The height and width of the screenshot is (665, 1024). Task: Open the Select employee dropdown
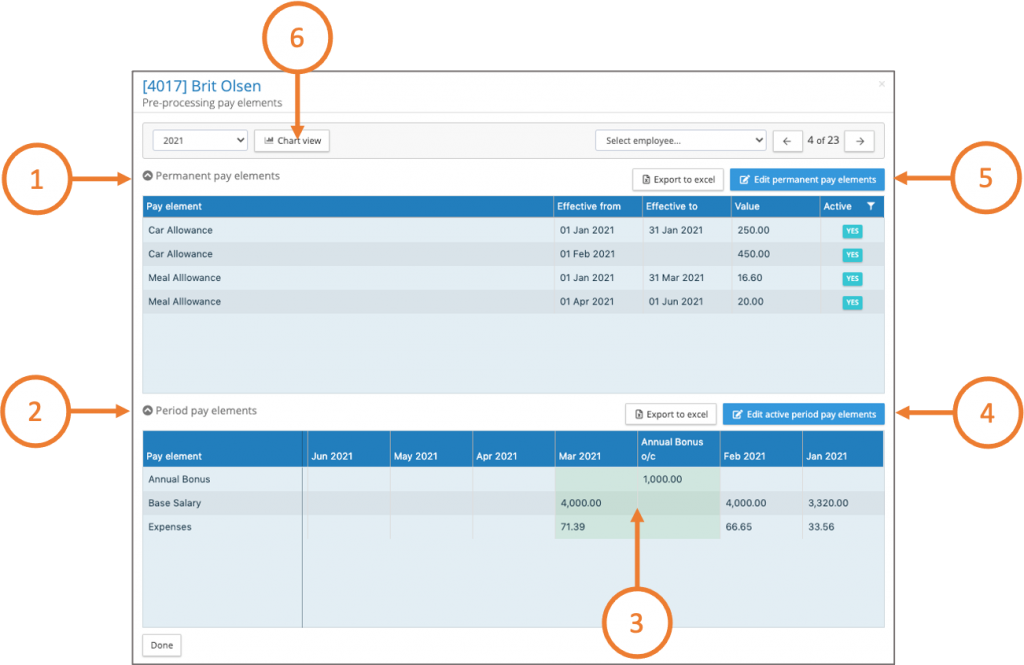pos(680,141)
